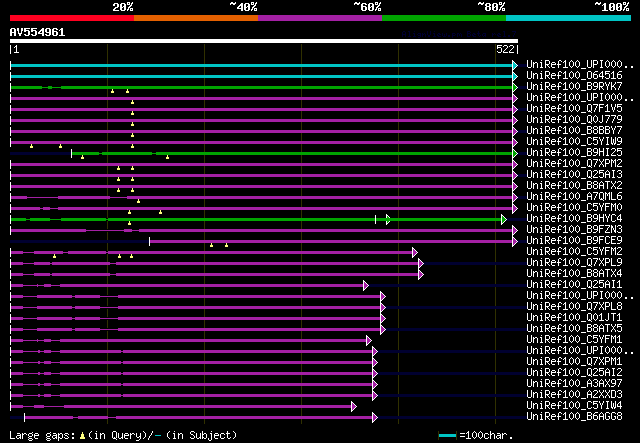Click the cyan arrowhead ending the O64516 alignment

coord(515,76)
